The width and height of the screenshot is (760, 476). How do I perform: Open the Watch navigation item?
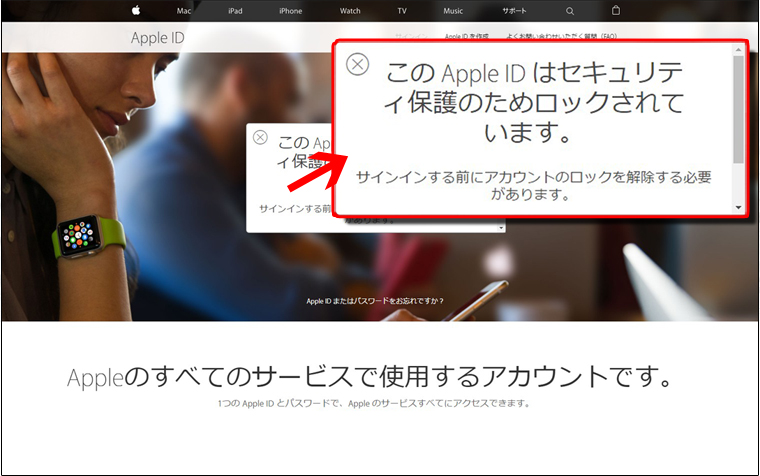[350, 11]
